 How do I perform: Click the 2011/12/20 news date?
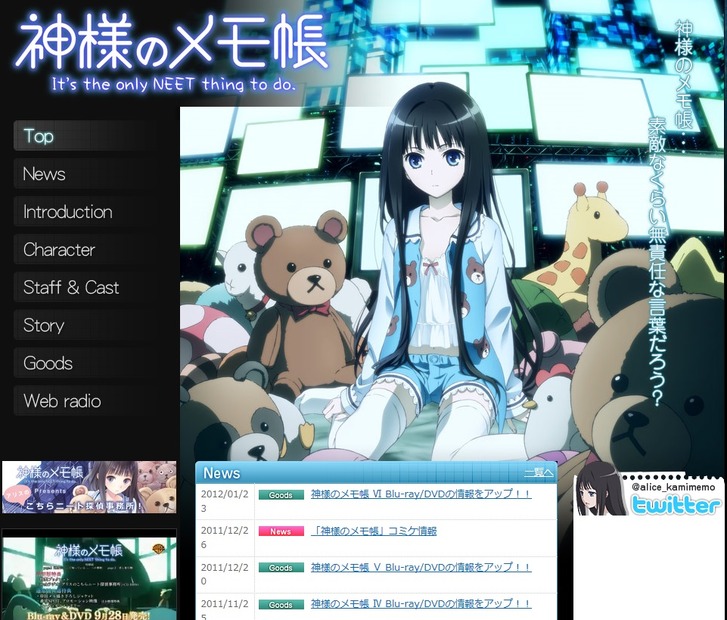point(225,574)
